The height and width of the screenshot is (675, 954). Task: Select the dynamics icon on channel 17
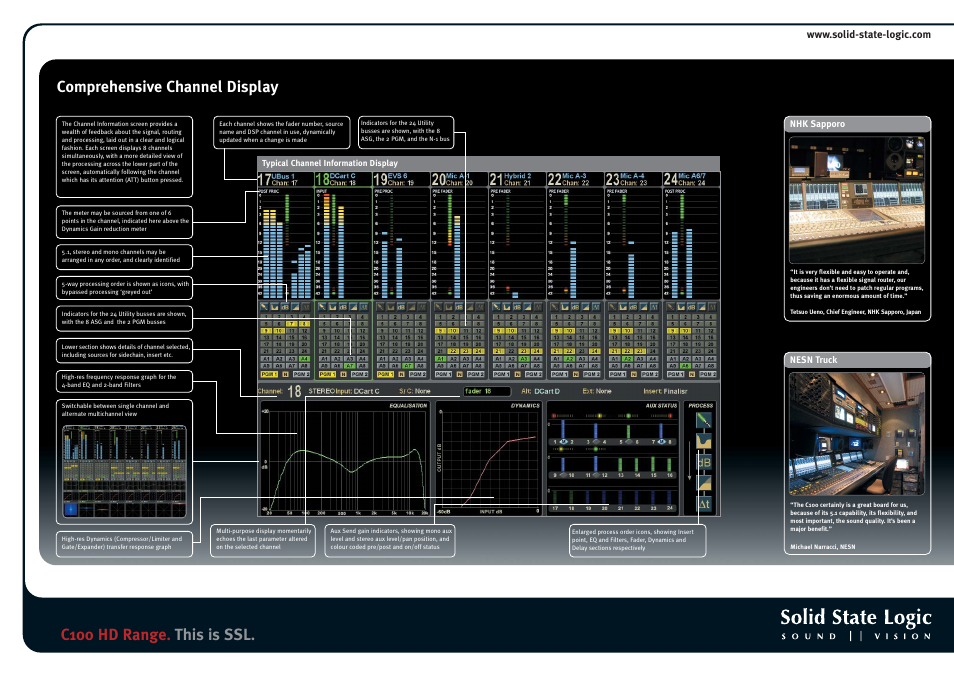tap(295, 307)
